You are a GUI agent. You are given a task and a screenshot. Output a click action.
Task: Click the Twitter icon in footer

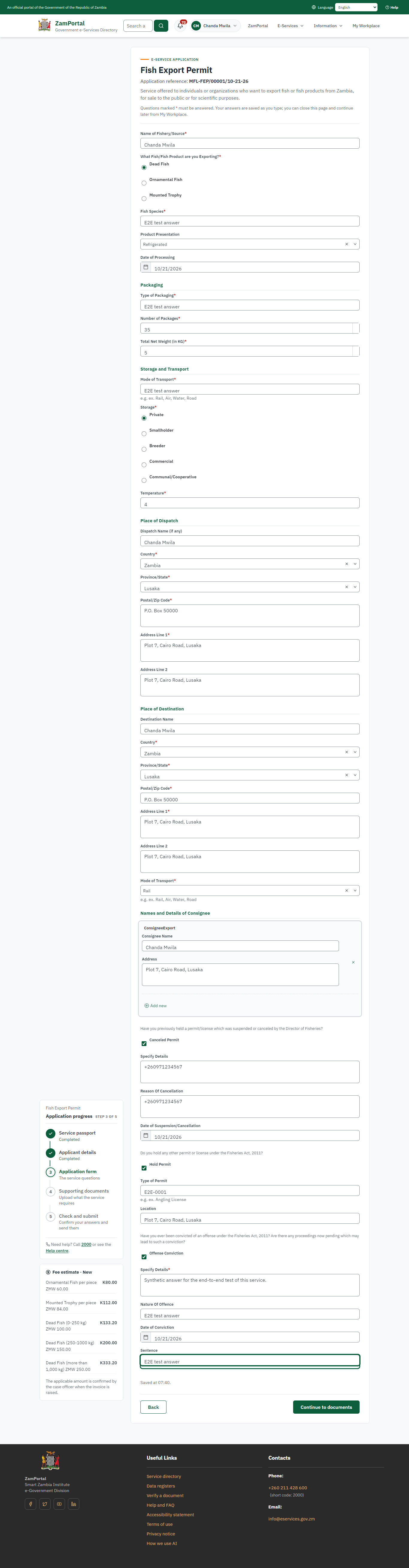tap(45, 1504)
